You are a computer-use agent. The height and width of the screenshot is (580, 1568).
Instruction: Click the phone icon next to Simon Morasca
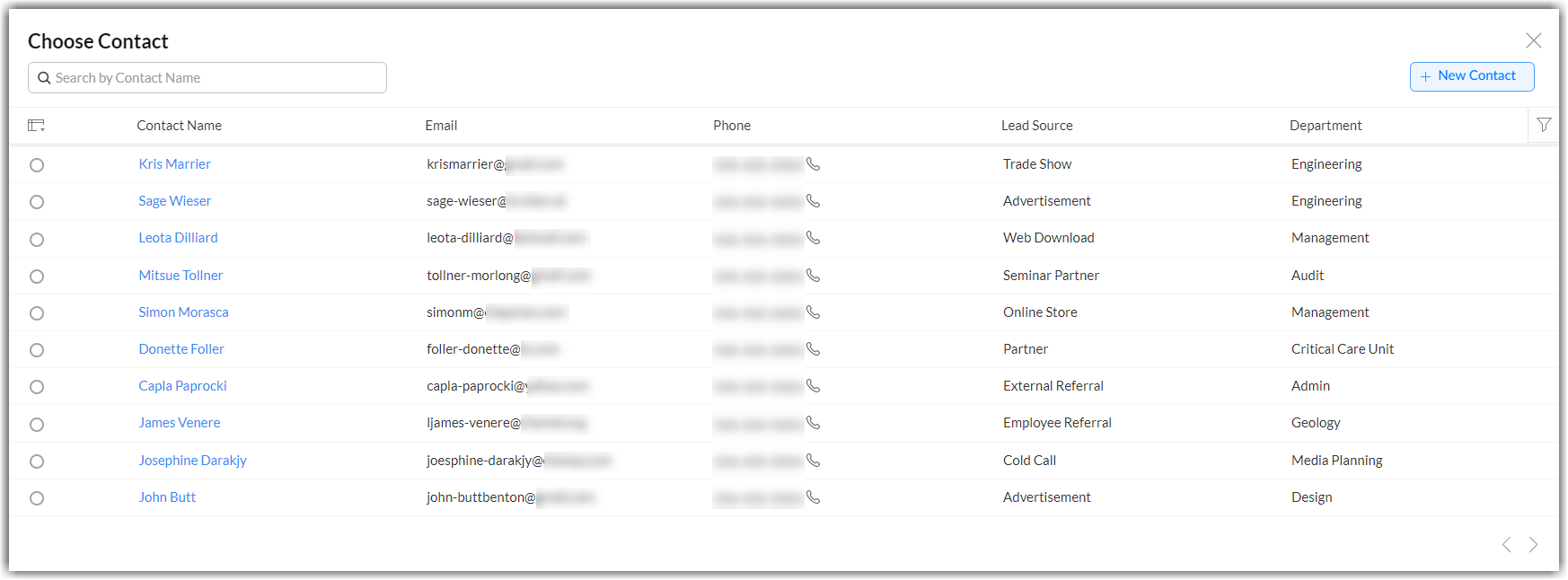(813, 312)
